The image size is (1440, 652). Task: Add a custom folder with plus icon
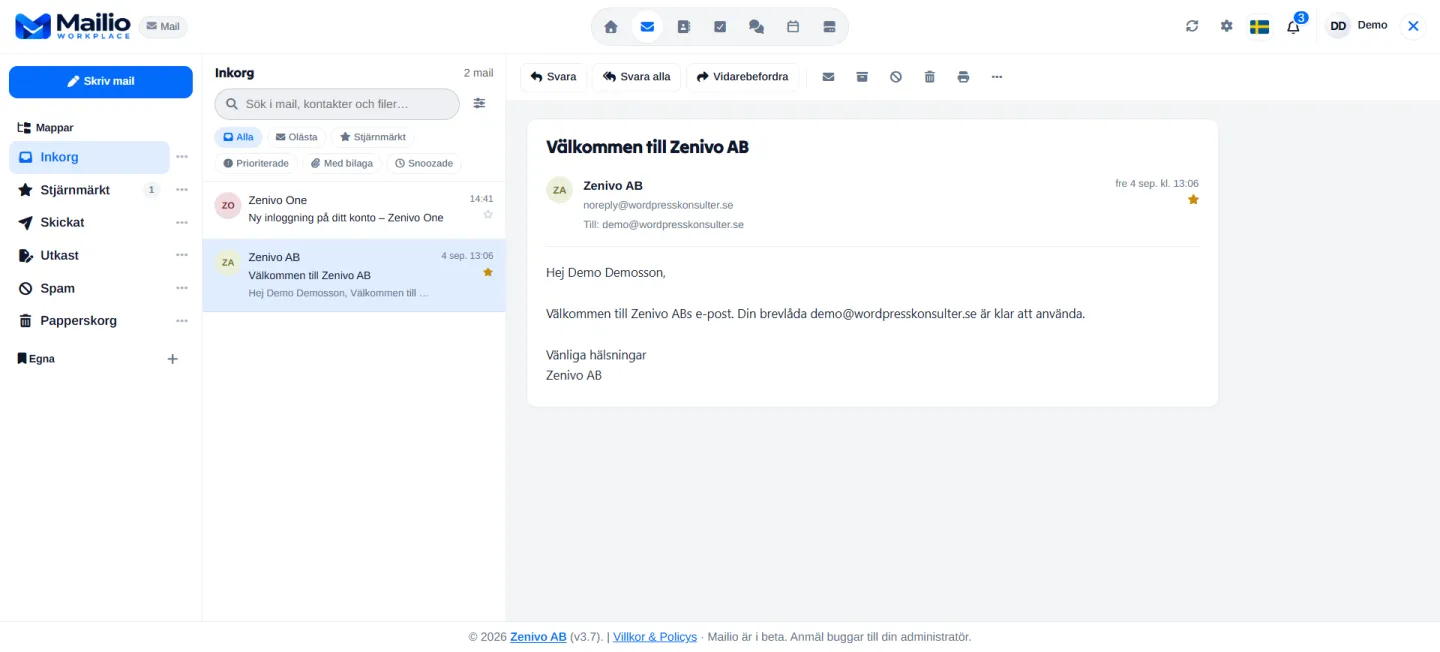pos(172,359)
